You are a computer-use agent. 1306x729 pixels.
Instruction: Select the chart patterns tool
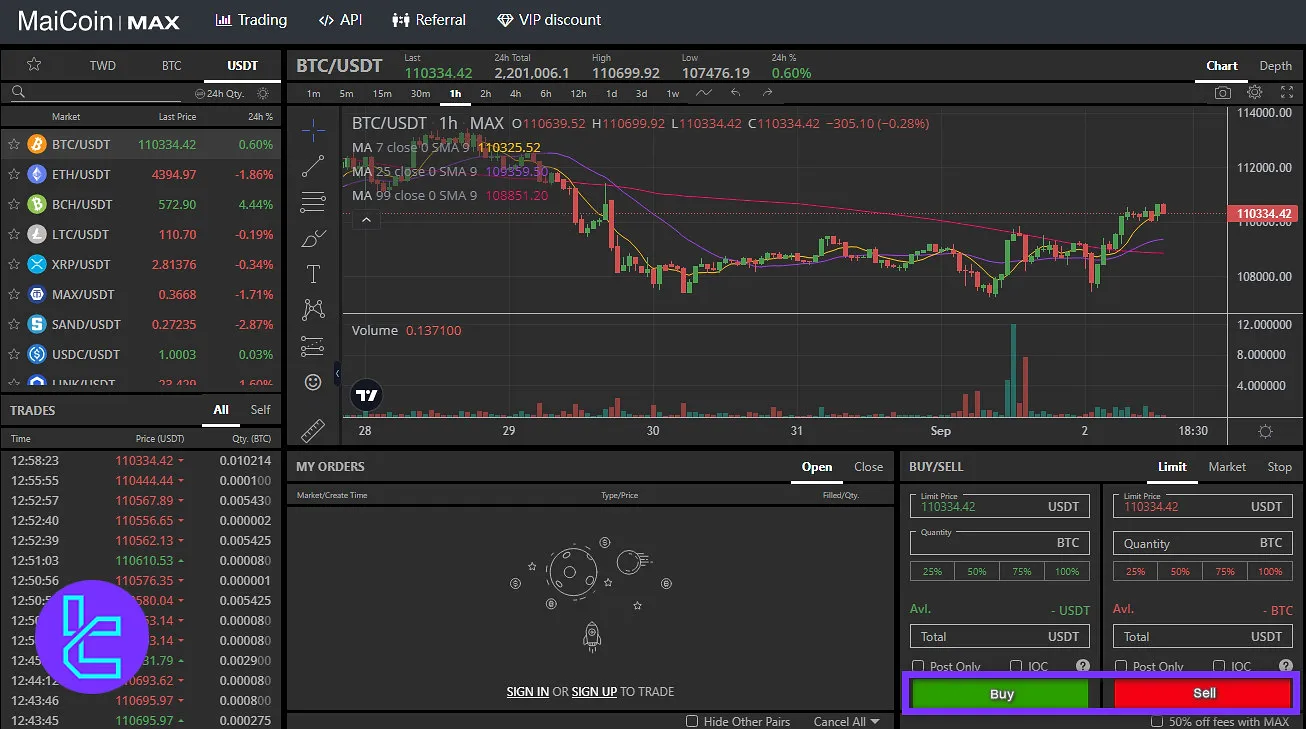point(314,310)
